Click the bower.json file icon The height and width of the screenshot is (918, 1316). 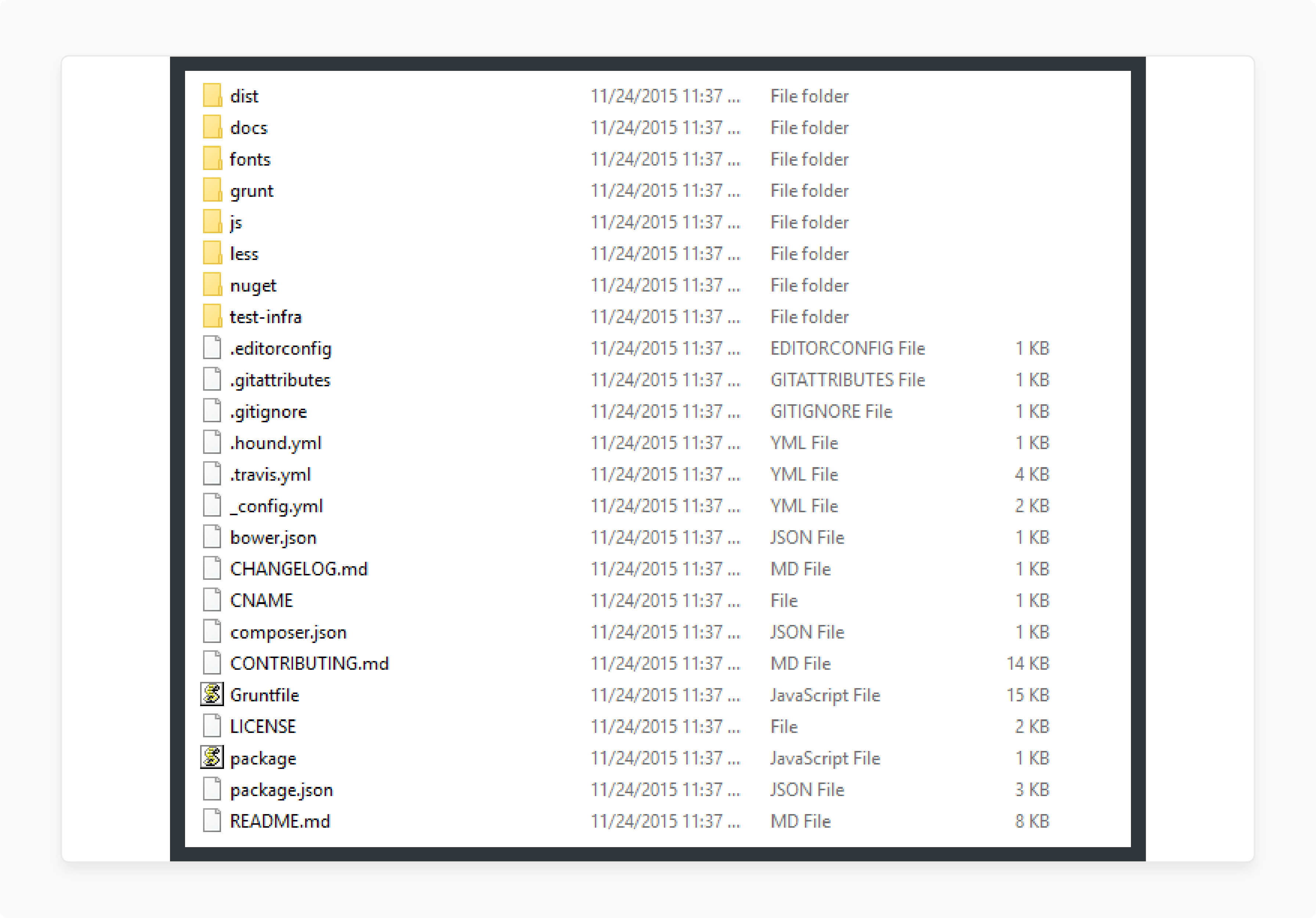(212, 536)
